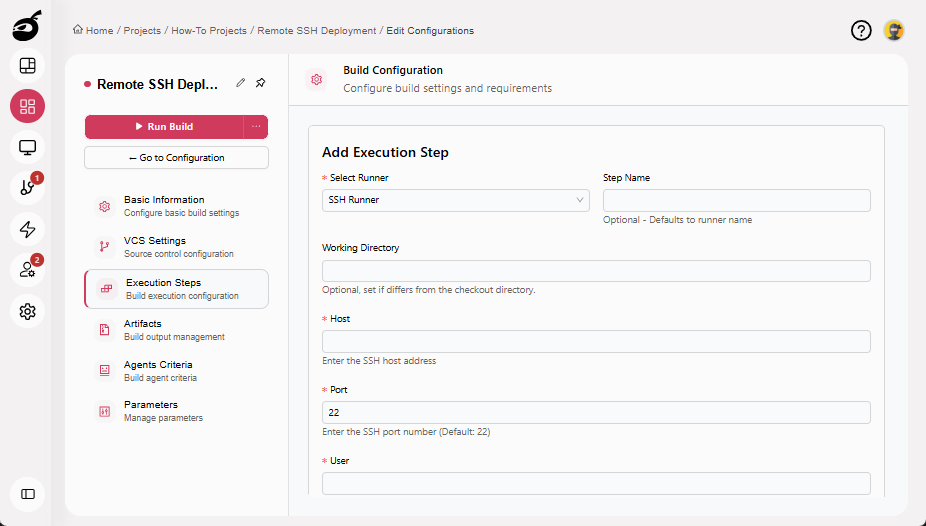
Task: Click 'Enter the SSH host address' hint text
Action: point(379,361)
